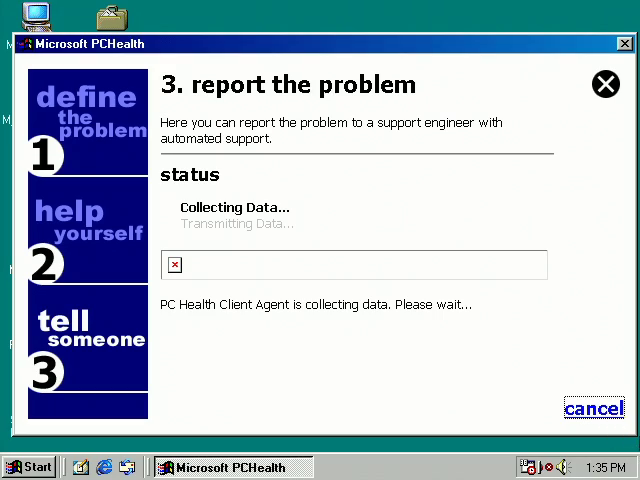
Task: Click the data collection progress bar
Action: click(x=354, y=265)
